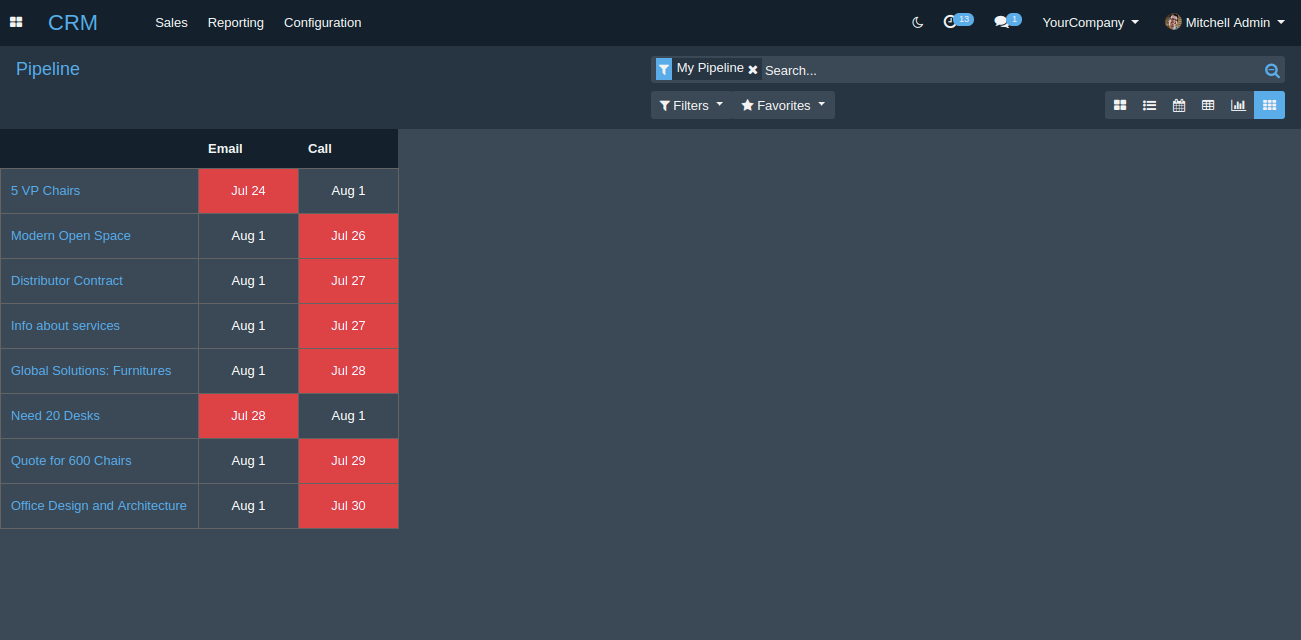
Task: Switch to Pivot view
Action: 1208,105
